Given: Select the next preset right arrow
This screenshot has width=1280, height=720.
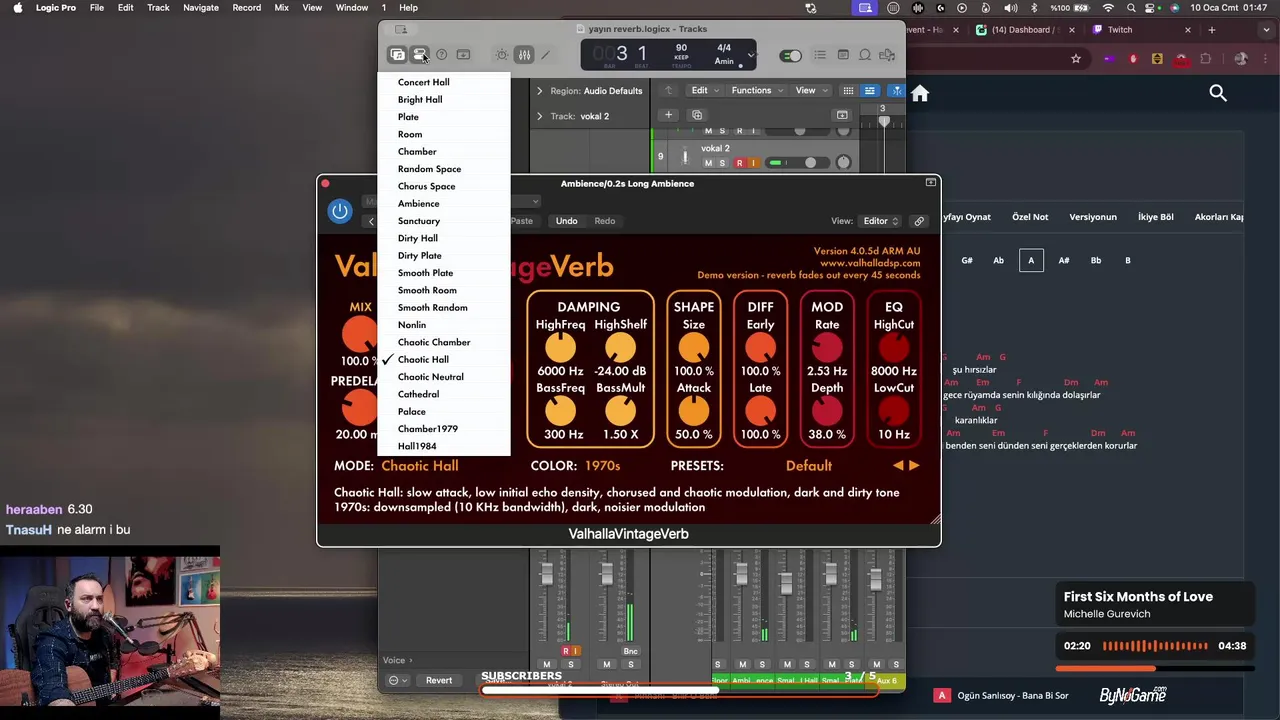Looking at the screenshot, I should (914, 465).
